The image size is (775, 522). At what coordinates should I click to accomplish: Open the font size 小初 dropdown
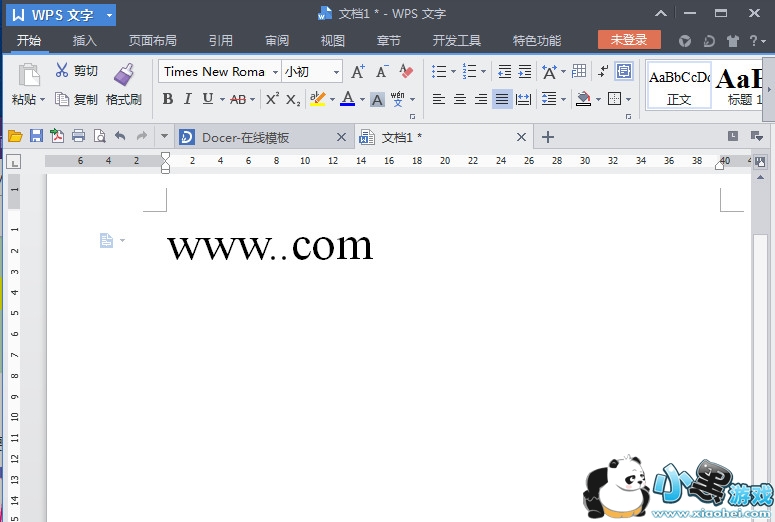tap(337, 72)
